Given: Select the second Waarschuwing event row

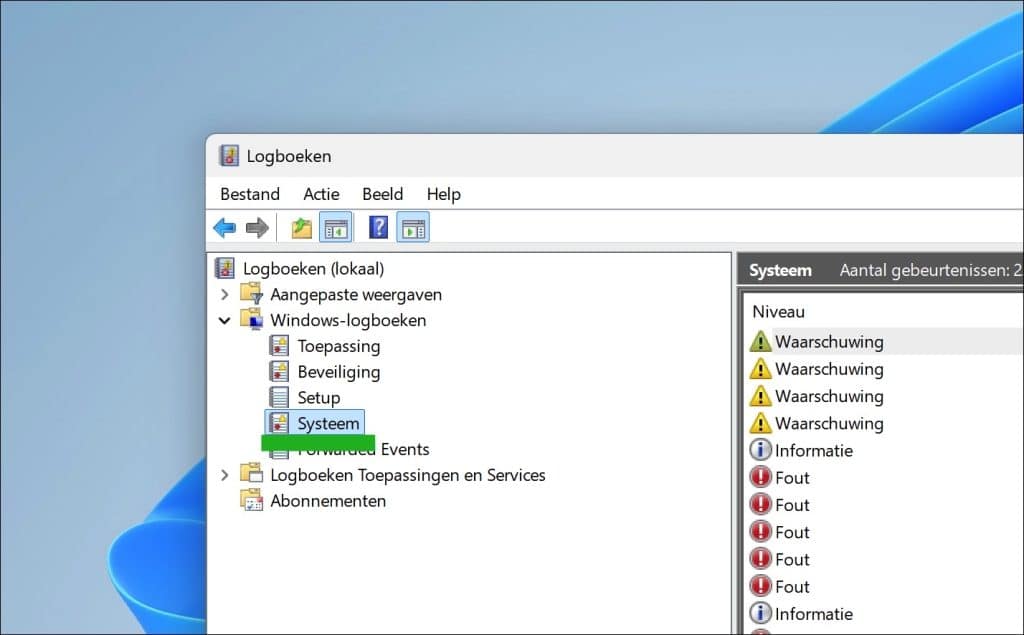Looking at the screenshot, I should (886, 369).
